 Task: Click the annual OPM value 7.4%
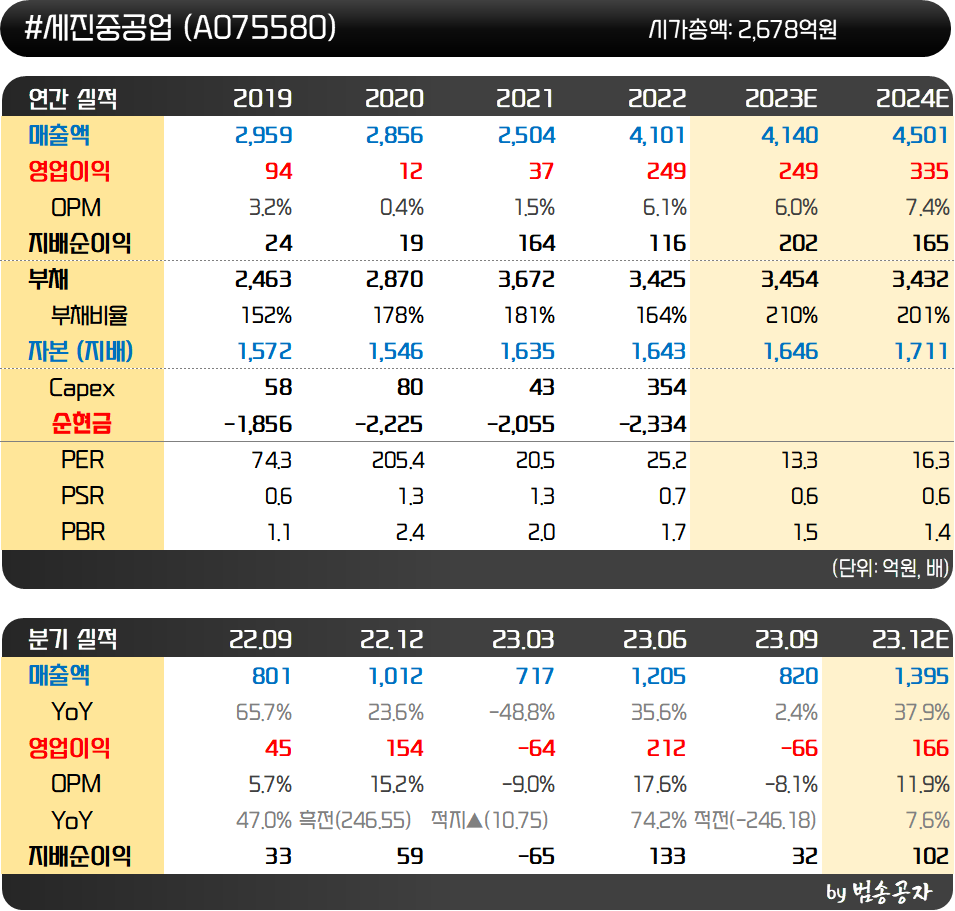point(928,208)
